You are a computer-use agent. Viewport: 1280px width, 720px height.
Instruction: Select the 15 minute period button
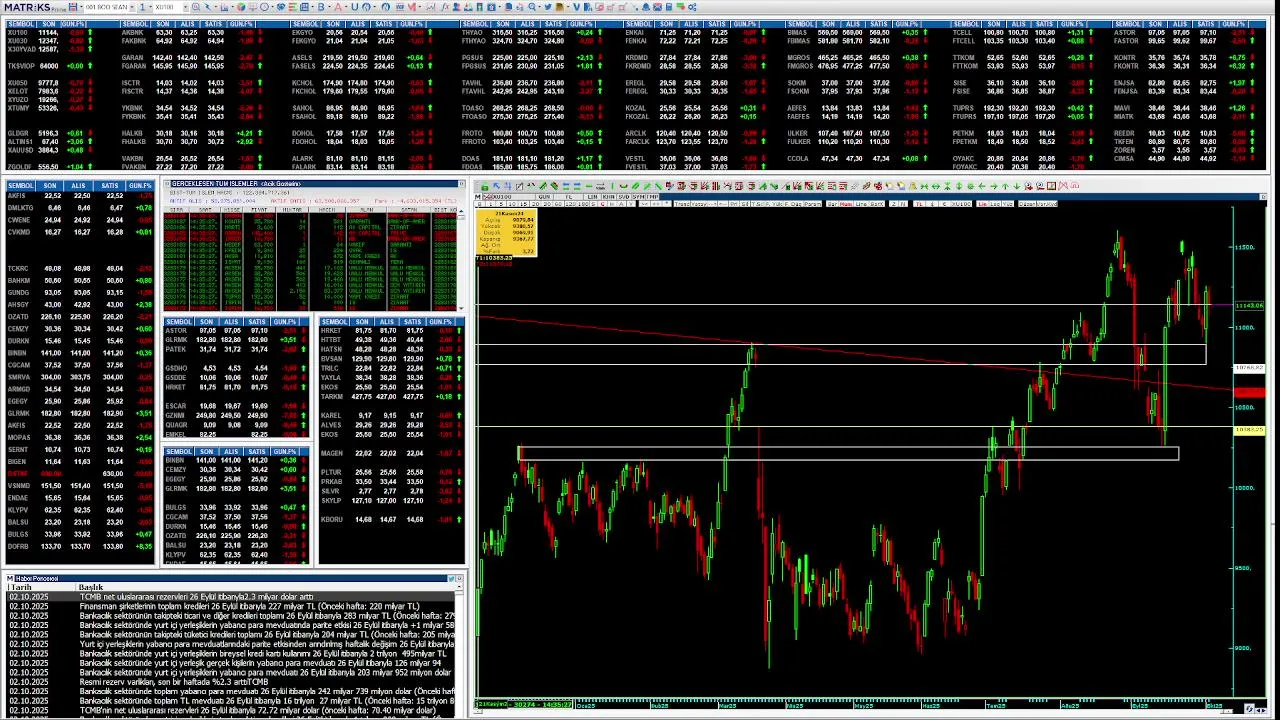coord(526,204)
